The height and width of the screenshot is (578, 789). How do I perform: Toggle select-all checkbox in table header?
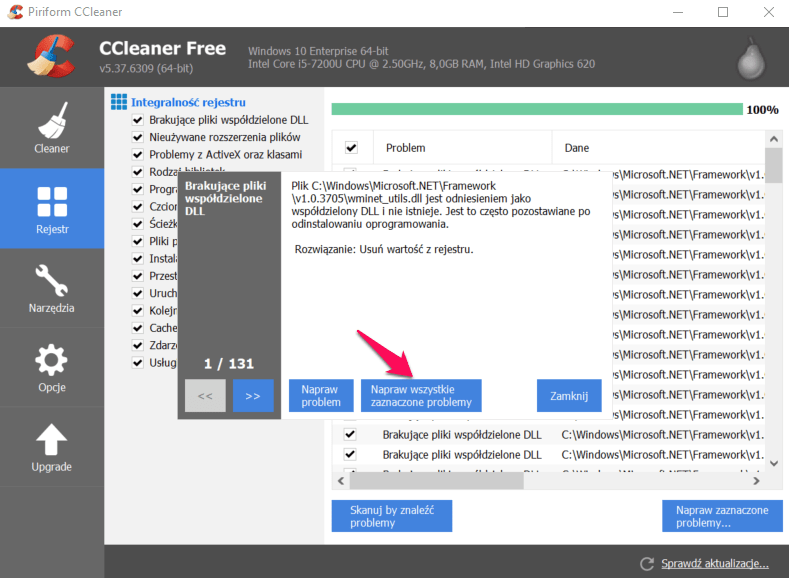tap(351, 147)
